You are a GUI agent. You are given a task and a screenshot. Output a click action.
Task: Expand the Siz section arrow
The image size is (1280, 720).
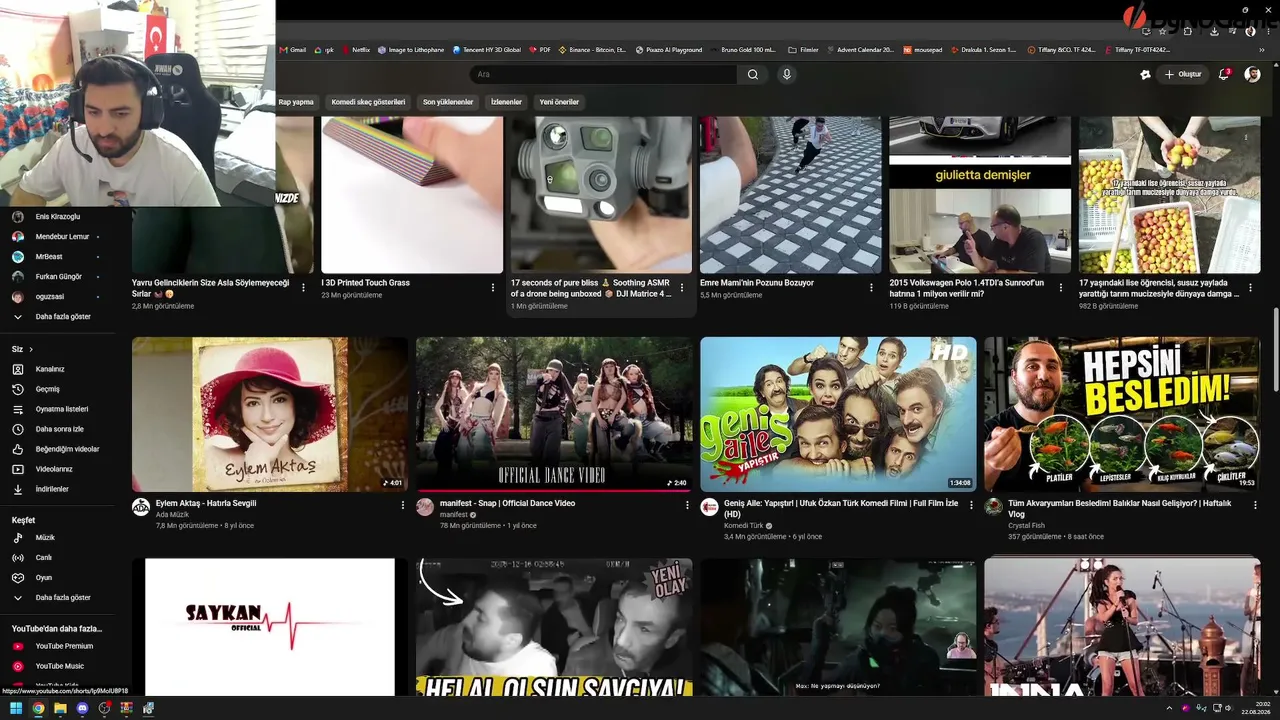pos(31,349)
